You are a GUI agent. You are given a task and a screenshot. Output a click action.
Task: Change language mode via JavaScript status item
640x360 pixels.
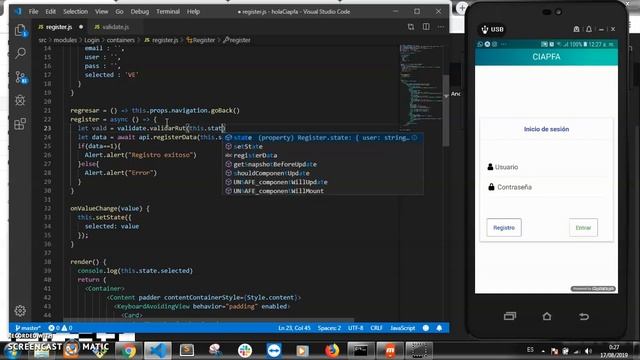pos(402,328)
